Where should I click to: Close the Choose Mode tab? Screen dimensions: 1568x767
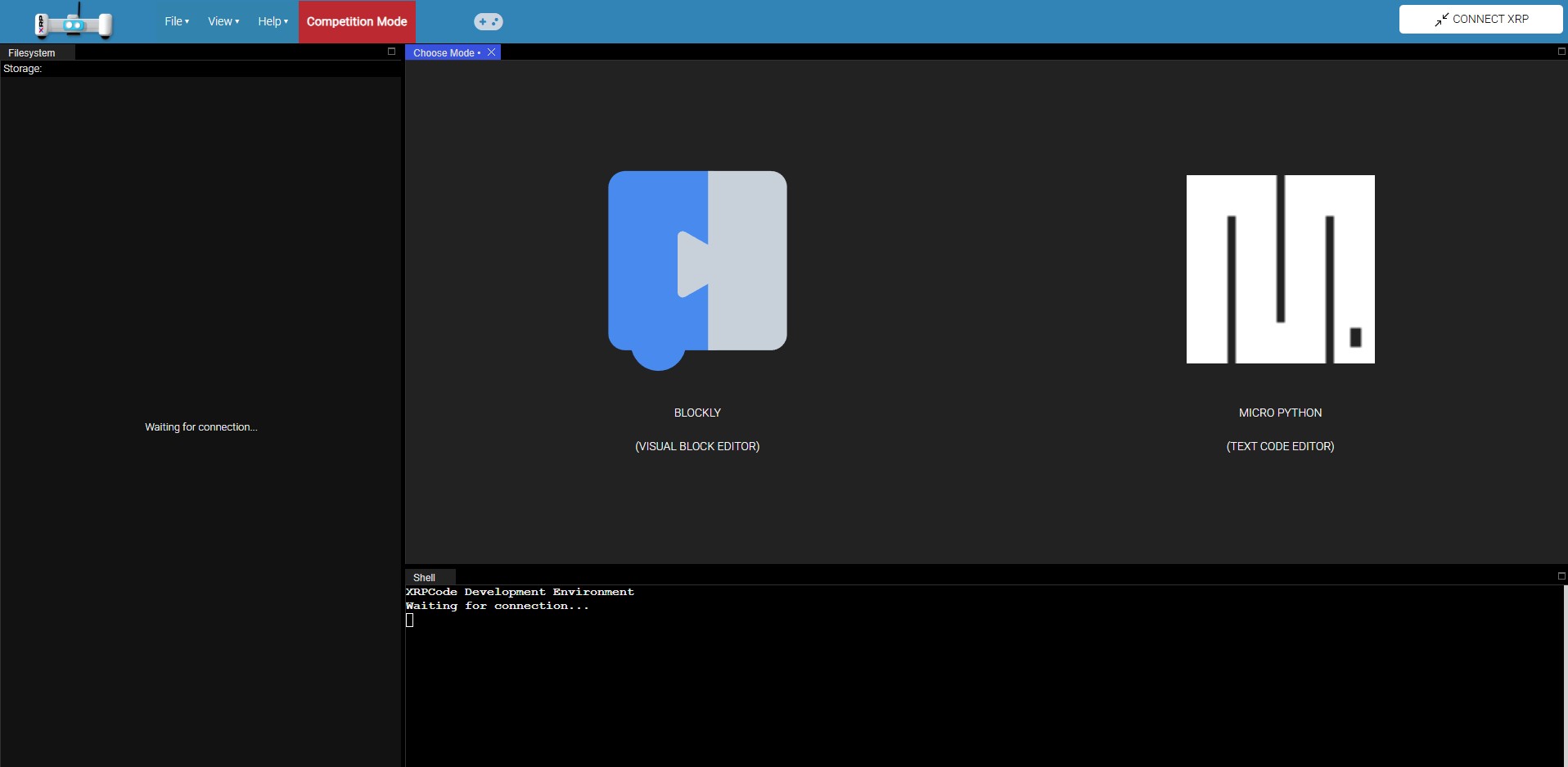coord(491,52)
